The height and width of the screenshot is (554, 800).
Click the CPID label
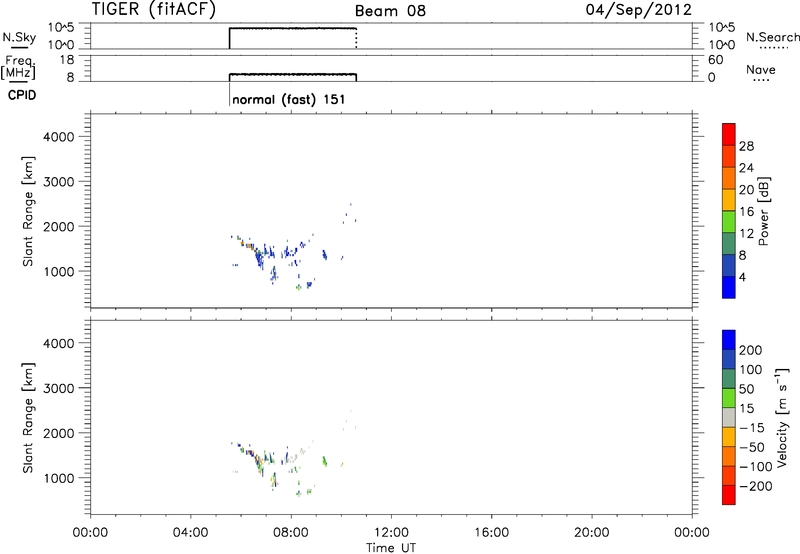coord(22,95)
